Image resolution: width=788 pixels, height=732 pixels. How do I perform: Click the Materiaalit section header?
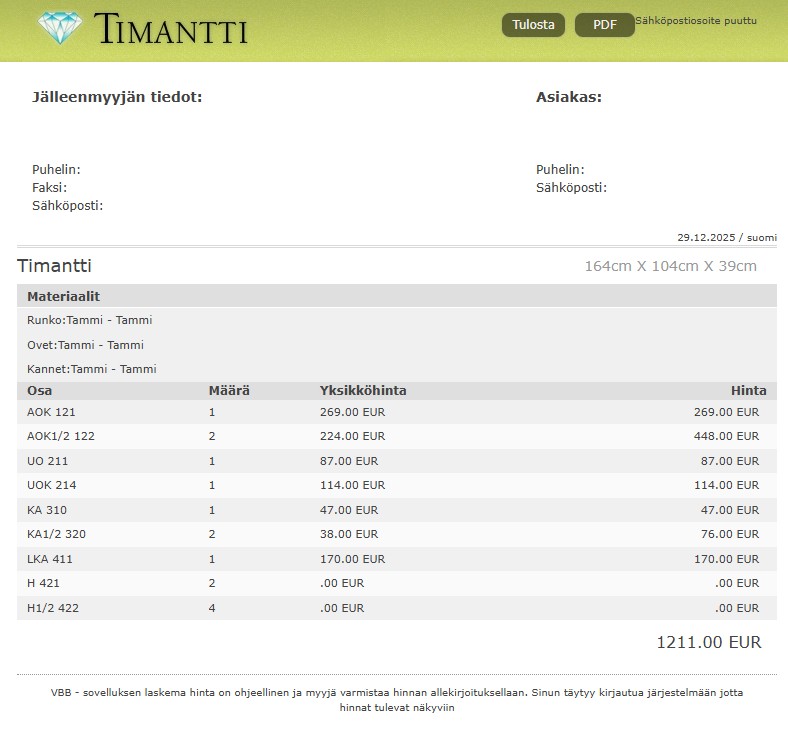pos(63,297)
